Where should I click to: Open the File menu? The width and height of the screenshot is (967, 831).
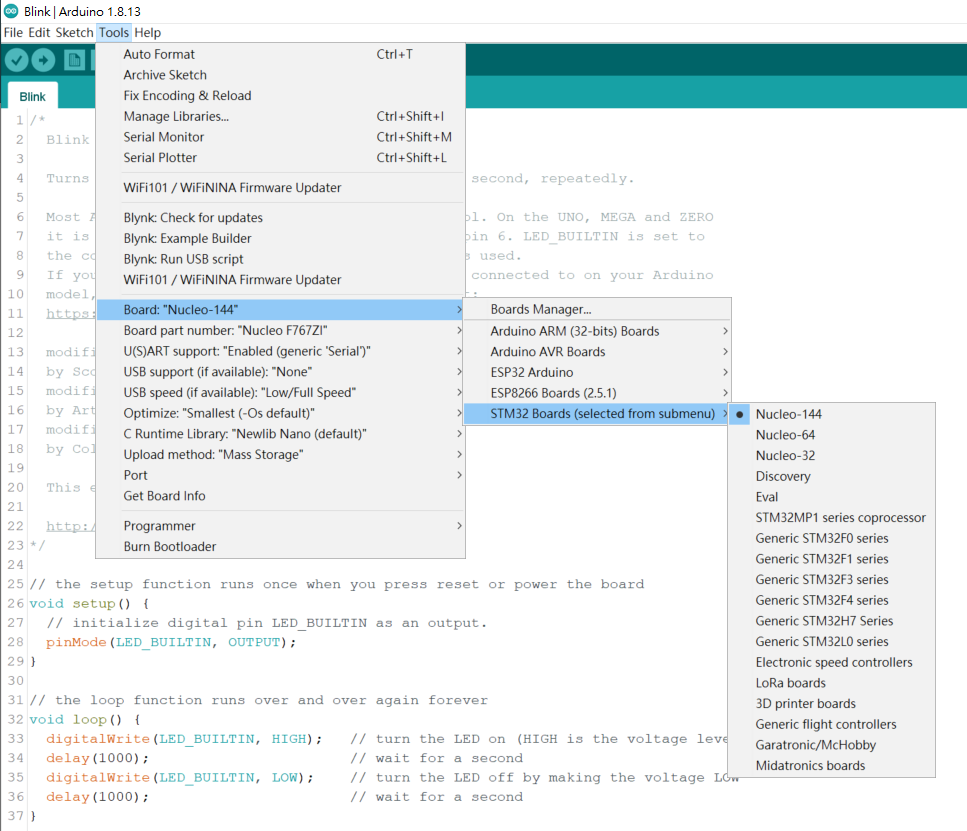[x=13, y=33]
